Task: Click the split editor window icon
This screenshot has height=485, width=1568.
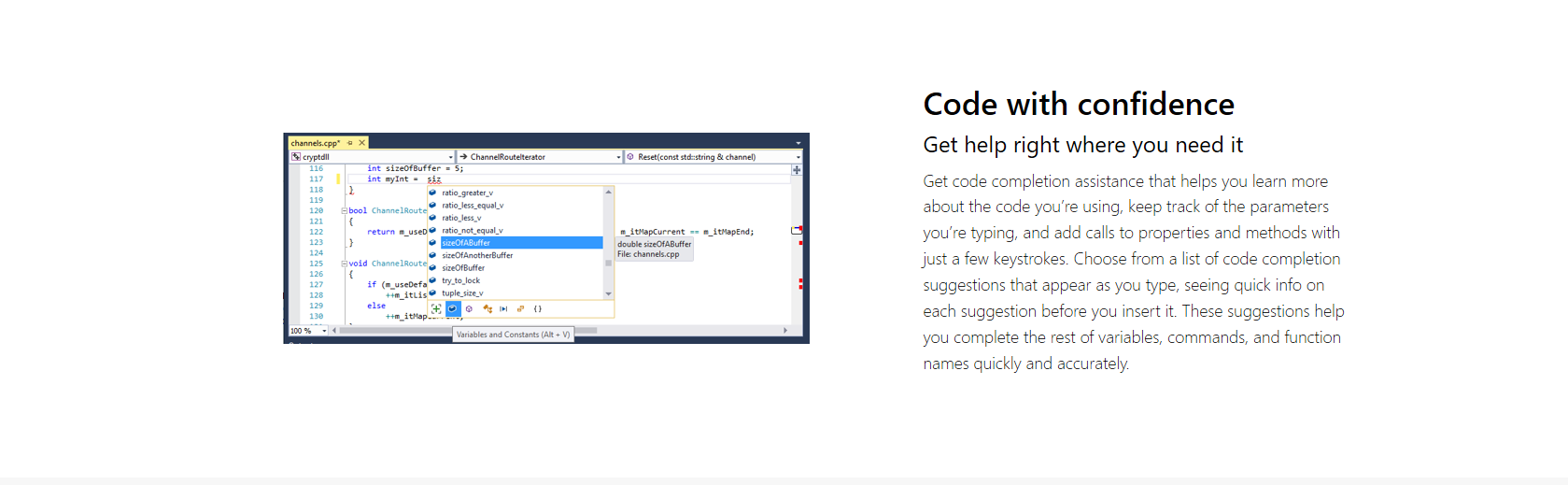Action: click(797, 170)
